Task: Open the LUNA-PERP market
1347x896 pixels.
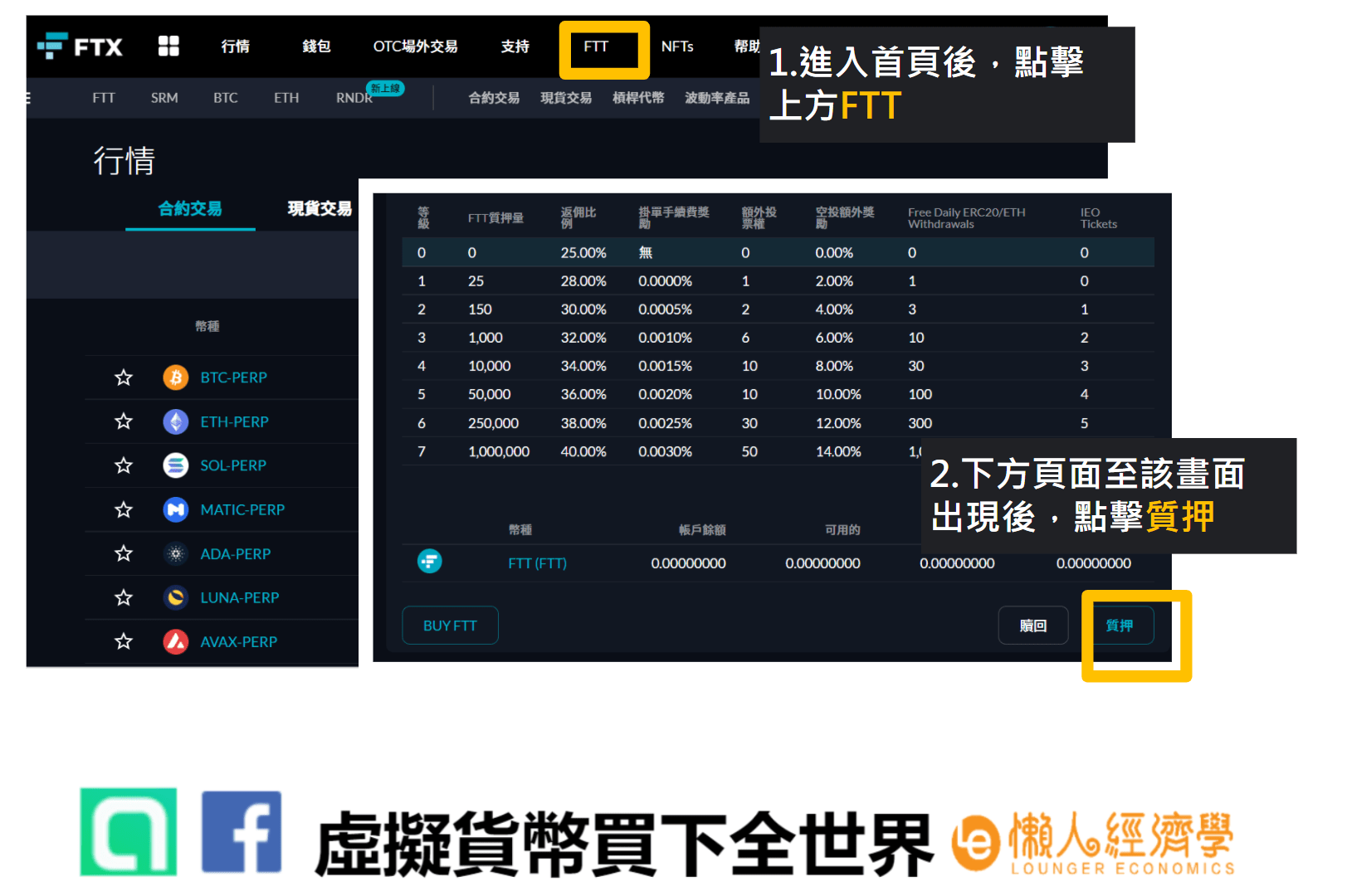Action: tap(240, 598)
